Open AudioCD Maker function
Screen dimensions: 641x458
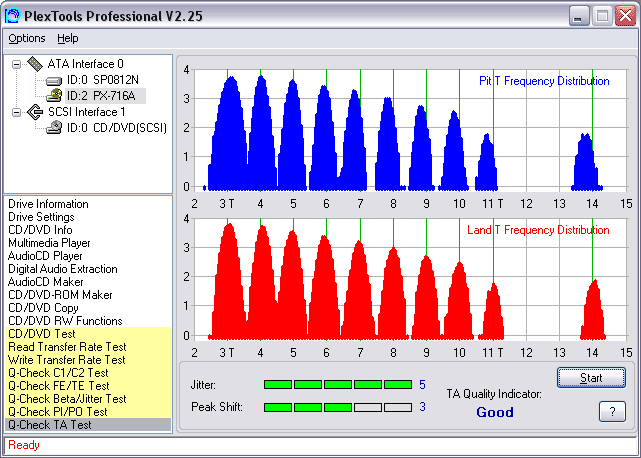(45, 282)
